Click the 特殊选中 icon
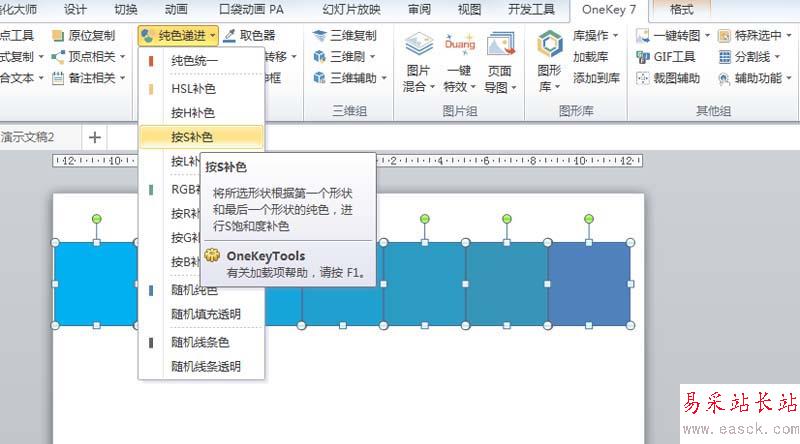Viewport: 800px width, 444px height. click(x=724, y=36)
